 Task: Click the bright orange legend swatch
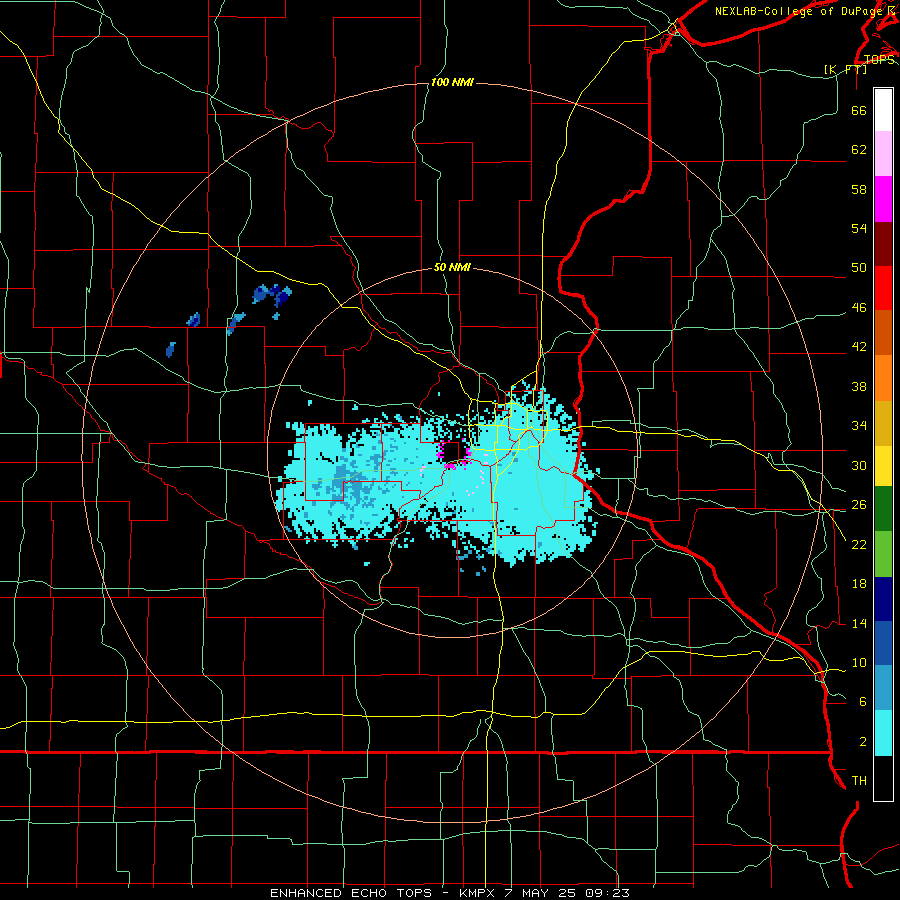pyautogui.click(x=883, y=378)
